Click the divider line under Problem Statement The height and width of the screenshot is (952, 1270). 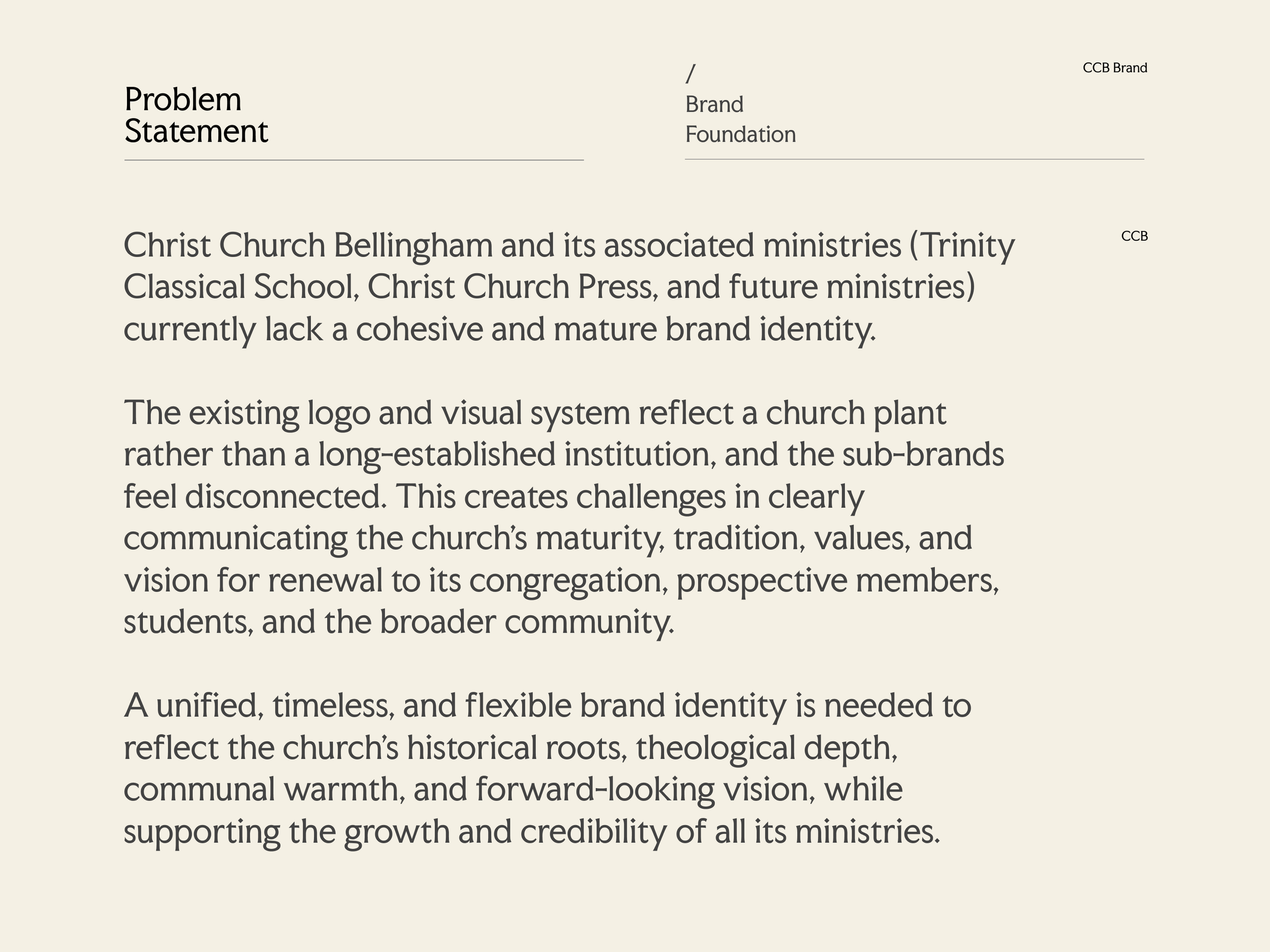pyautogui.click(x=354, y=160)
